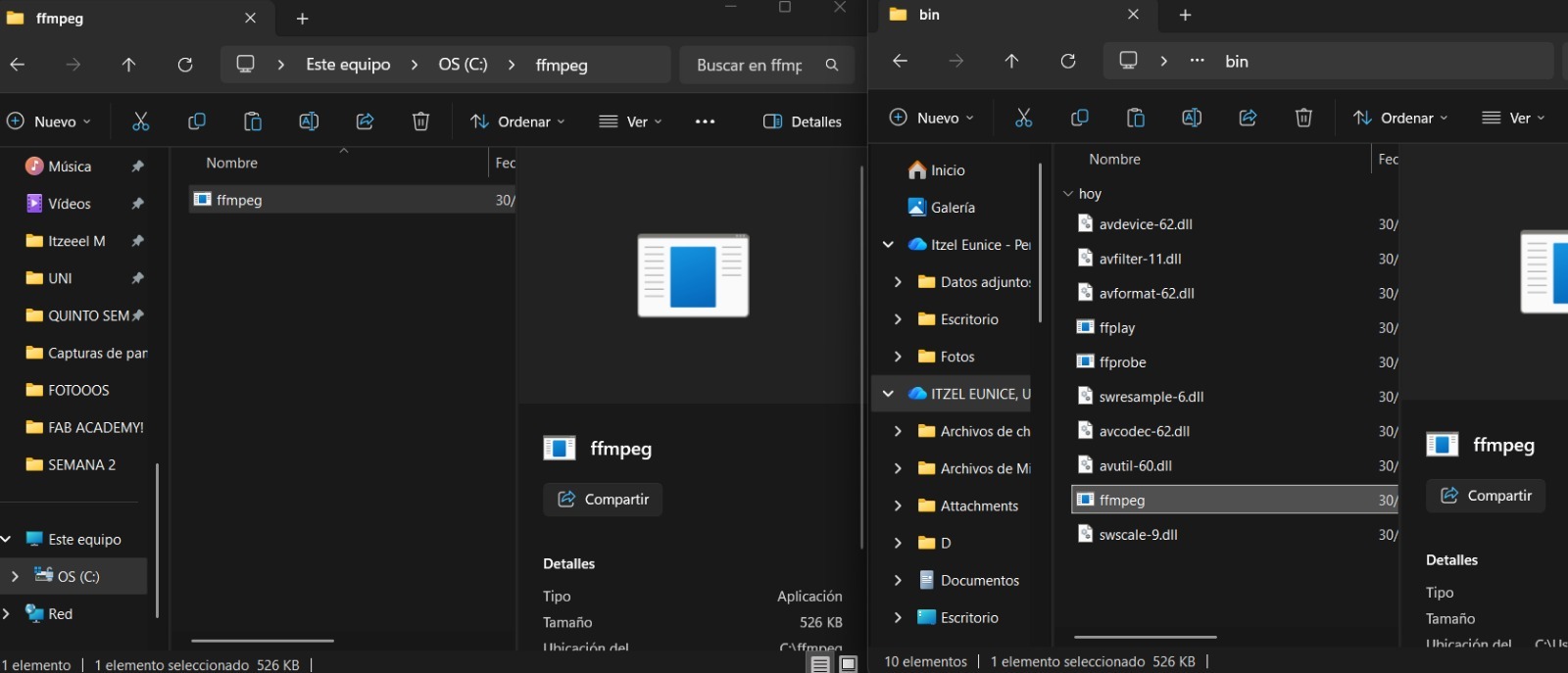Click Share icon in bin window toolbar

click(1248, 118)
